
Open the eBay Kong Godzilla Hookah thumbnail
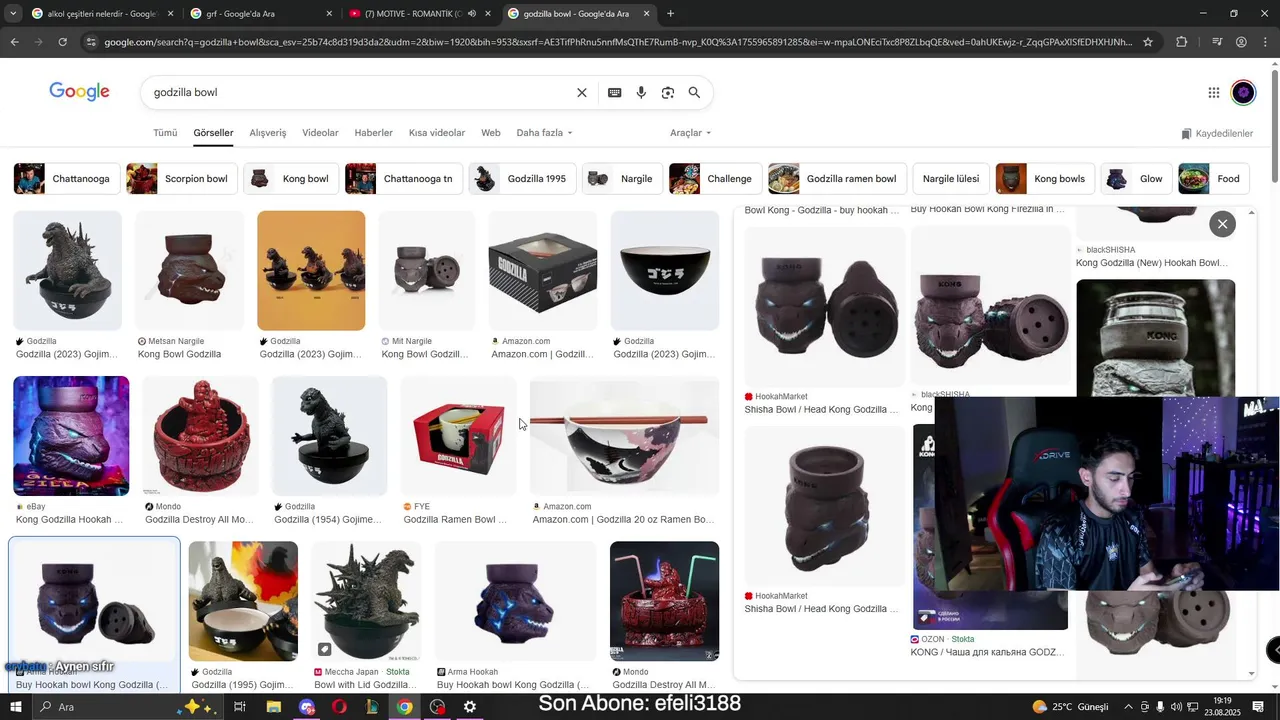(71, 436)
